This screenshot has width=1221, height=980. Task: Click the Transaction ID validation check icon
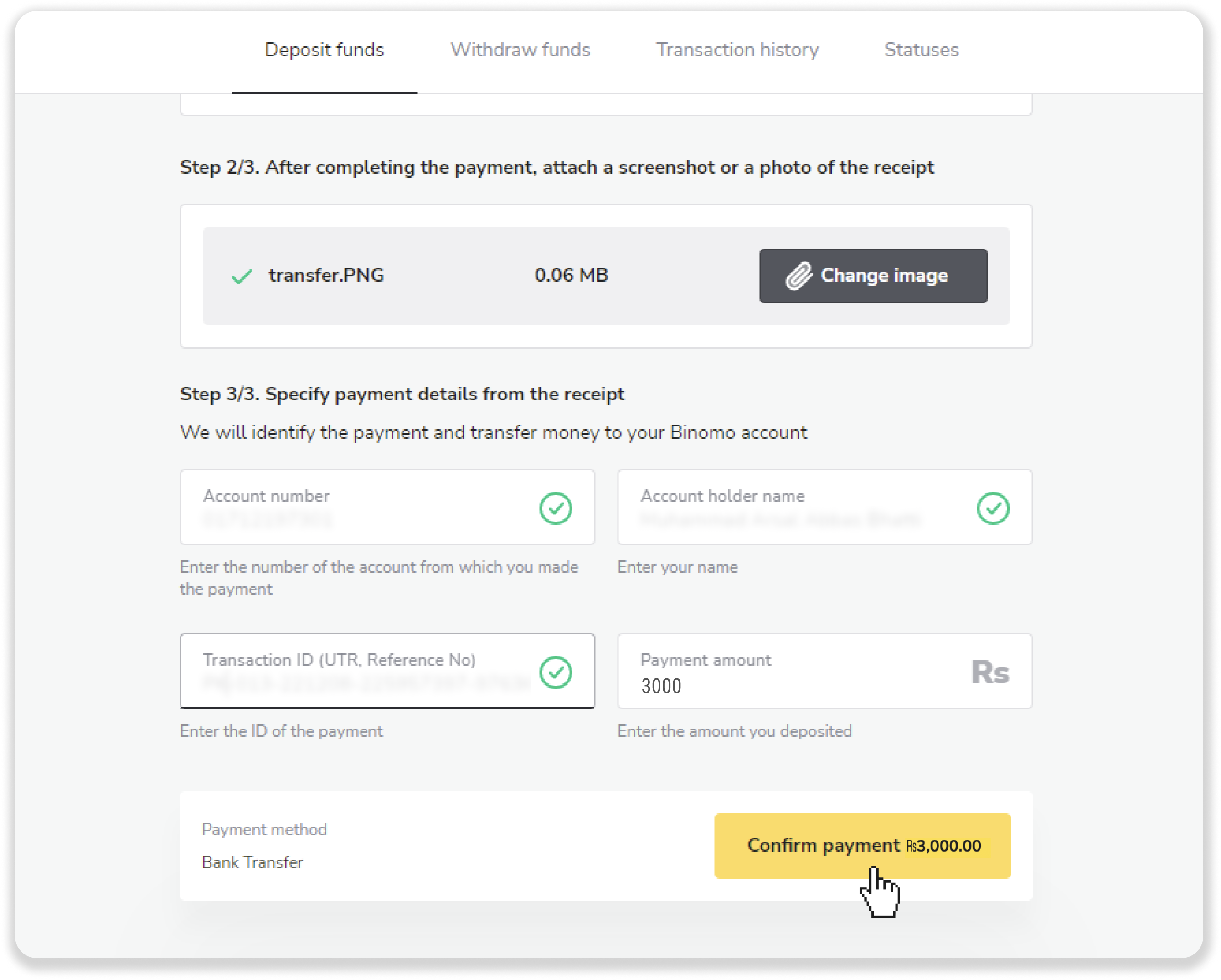click(556, 672)
